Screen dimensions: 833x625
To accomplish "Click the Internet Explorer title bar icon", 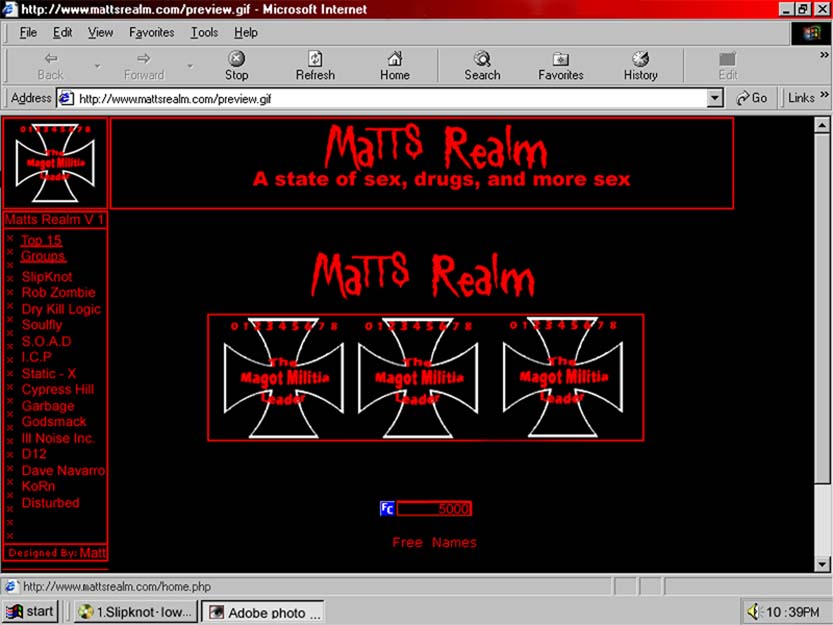I will click(9, 9).
